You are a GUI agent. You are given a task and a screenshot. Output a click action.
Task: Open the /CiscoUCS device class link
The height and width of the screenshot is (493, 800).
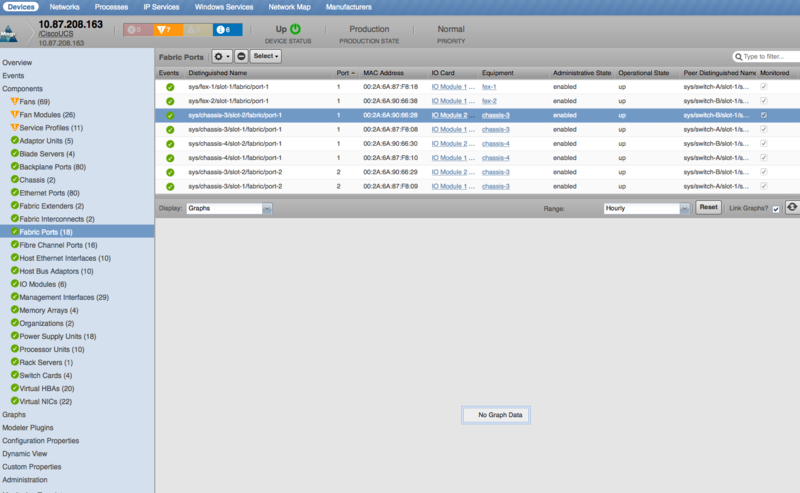point(56,34)
